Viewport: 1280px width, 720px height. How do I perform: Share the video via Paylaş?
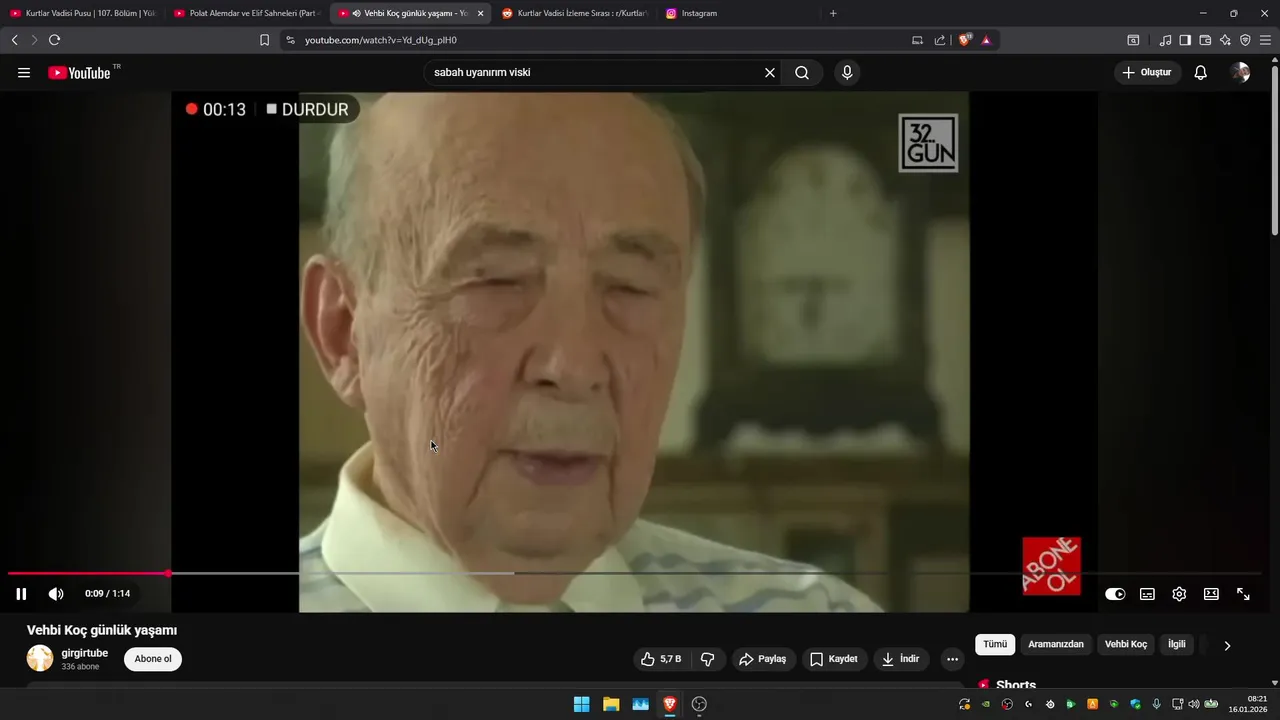click(763, 659)
